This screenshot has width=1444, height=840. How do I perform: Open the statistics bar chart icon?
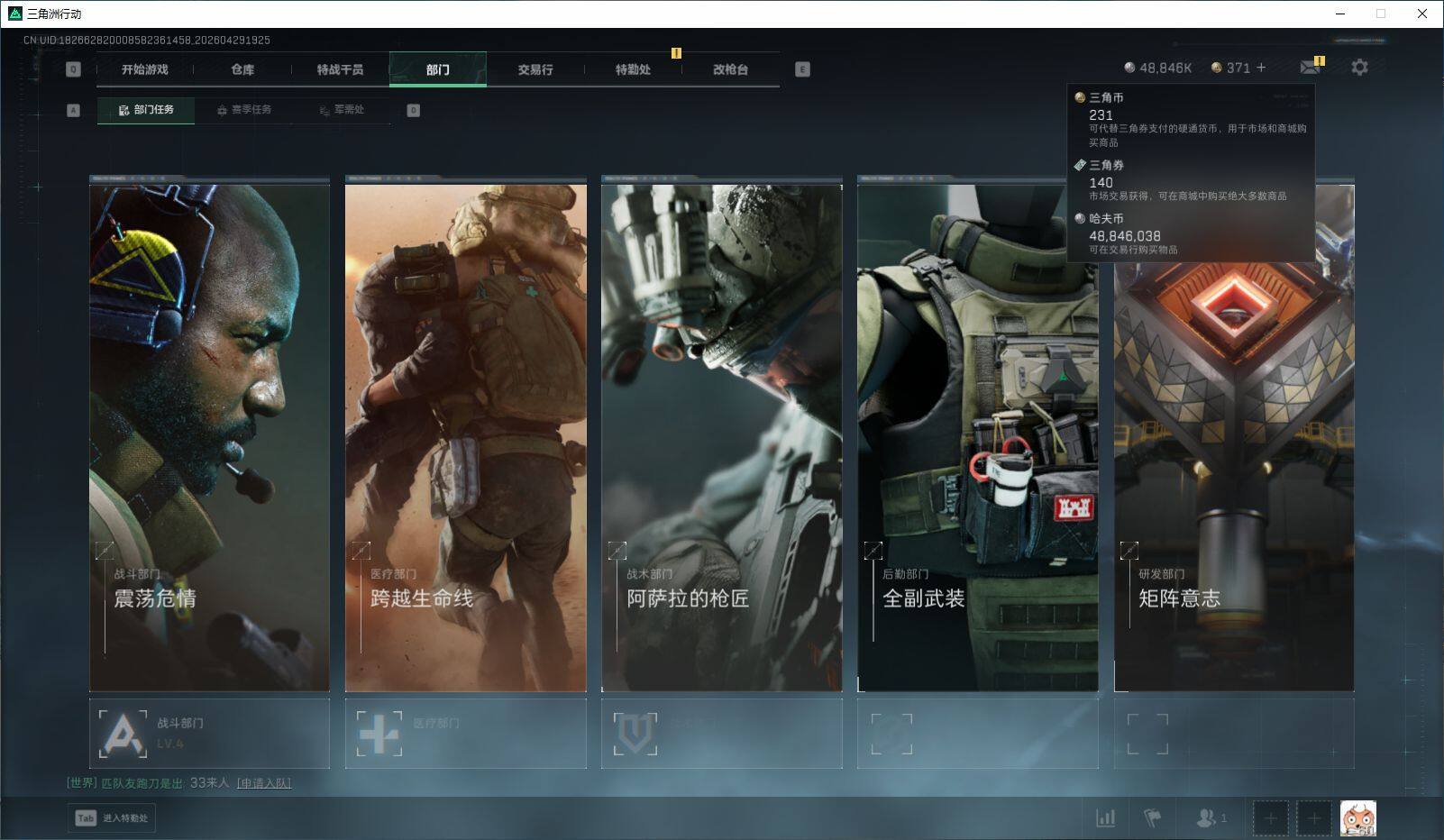[1105, 817]
